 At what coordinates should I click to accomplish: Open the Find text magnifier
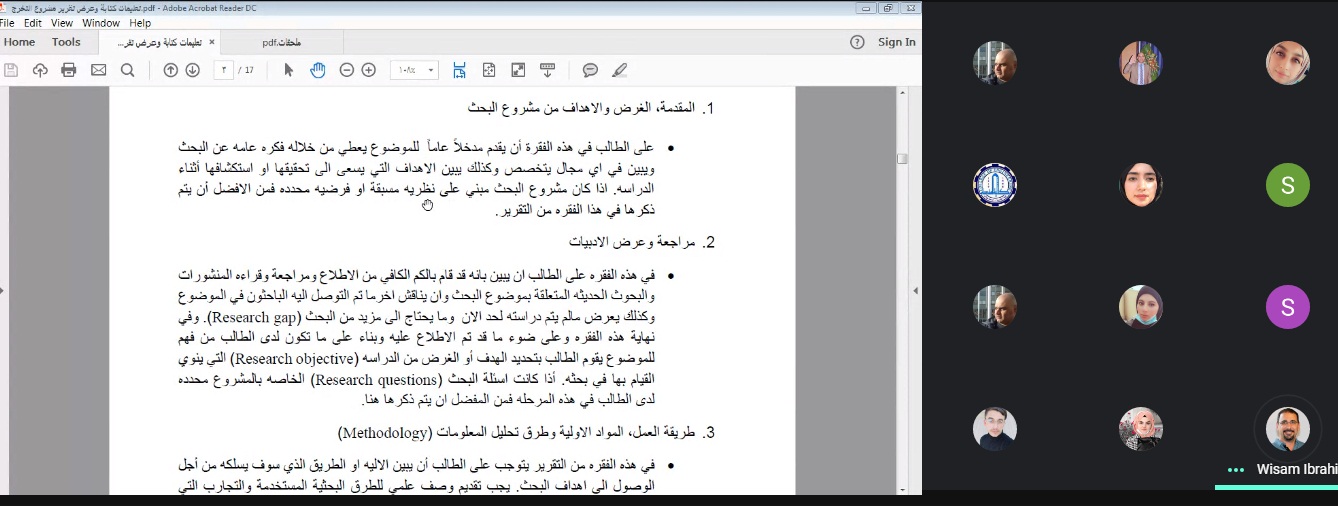[x=127, y=70]
